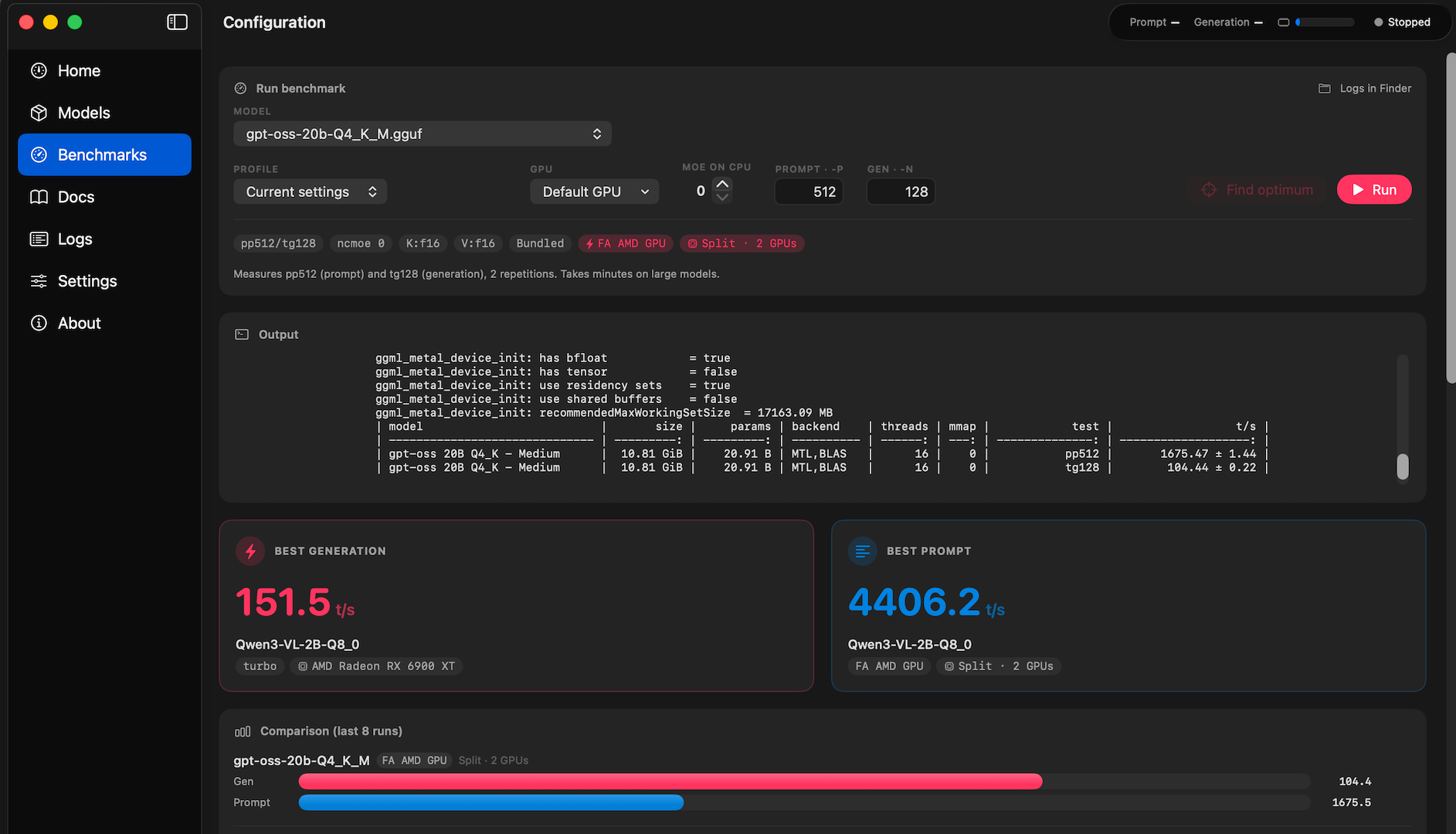
Task: Click the Prompt -p field showing 512
Action: click(809, 192)
